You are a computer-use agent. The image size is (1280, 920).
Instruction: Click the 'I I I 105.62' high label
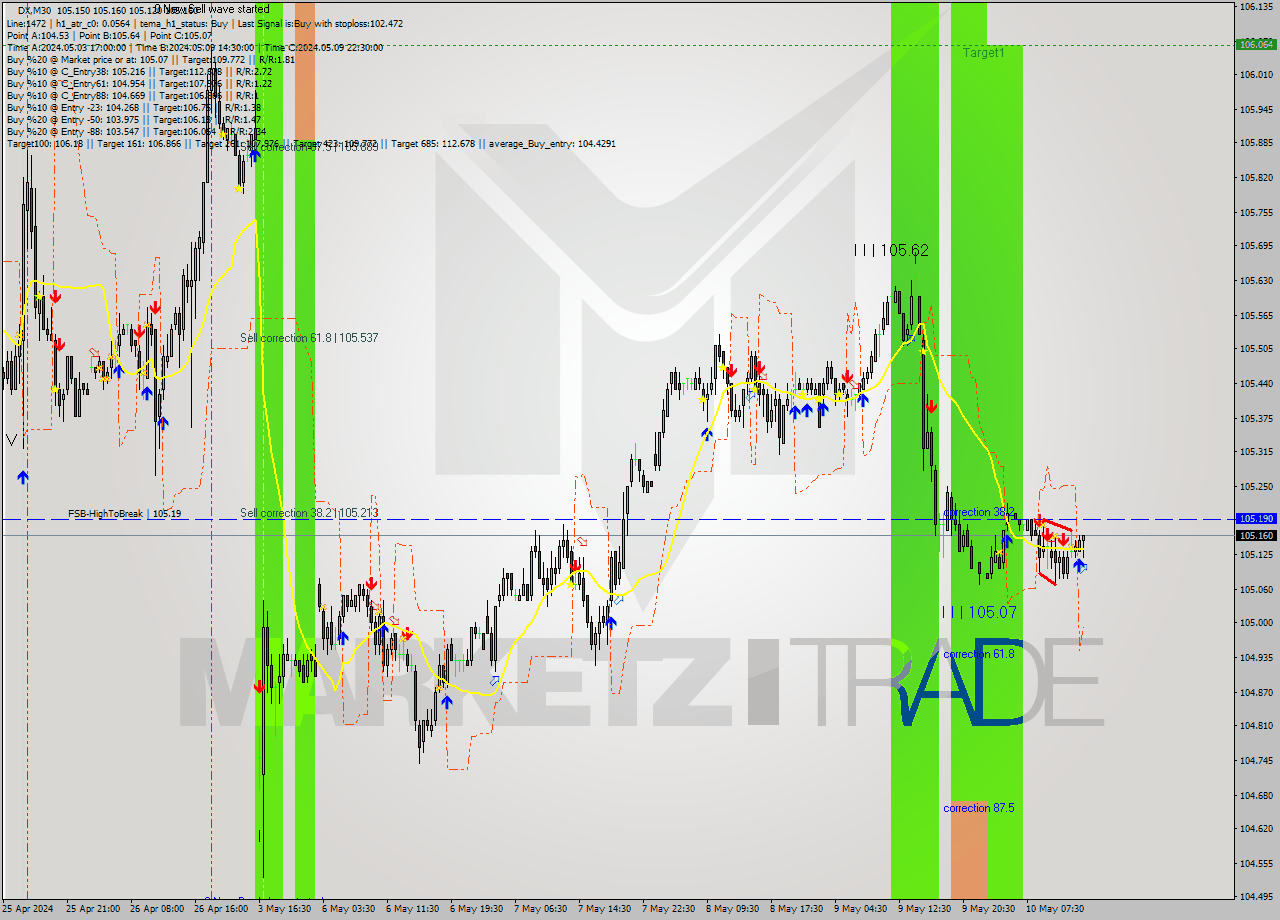(x=891, y=250)
